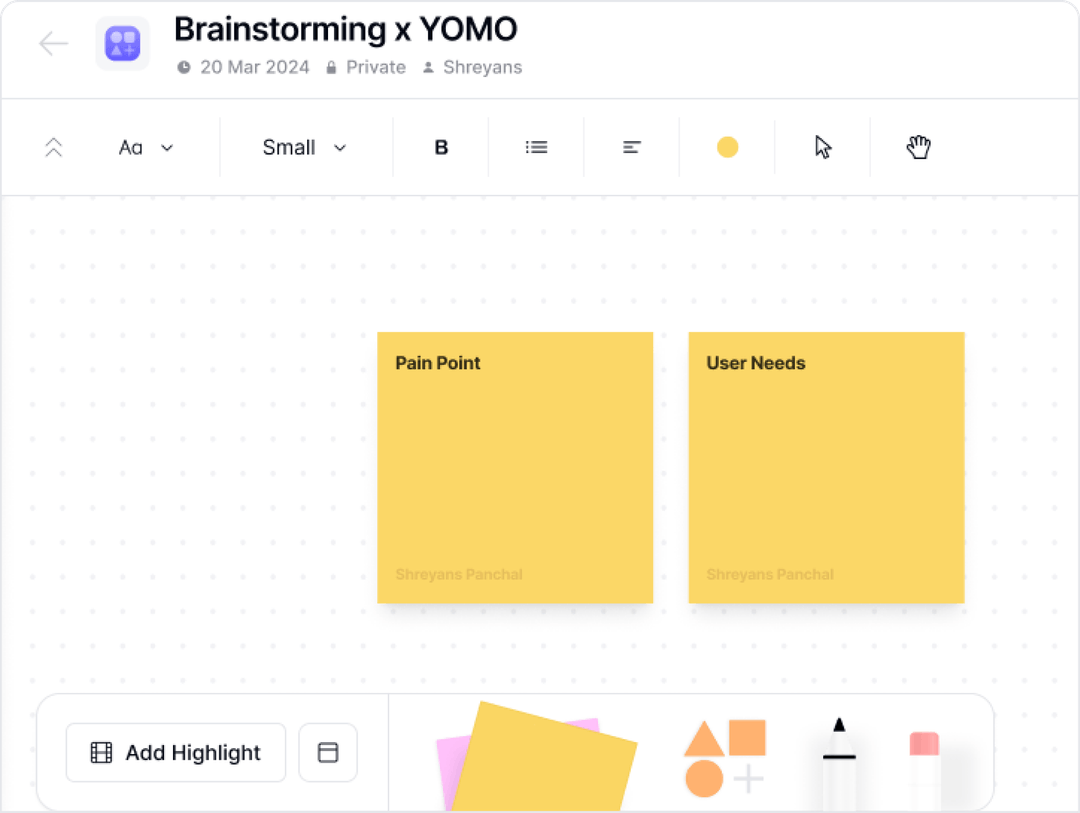
Task: Click the clock icon near 20 Mar 2024
Action: click(x=182, y=67)
